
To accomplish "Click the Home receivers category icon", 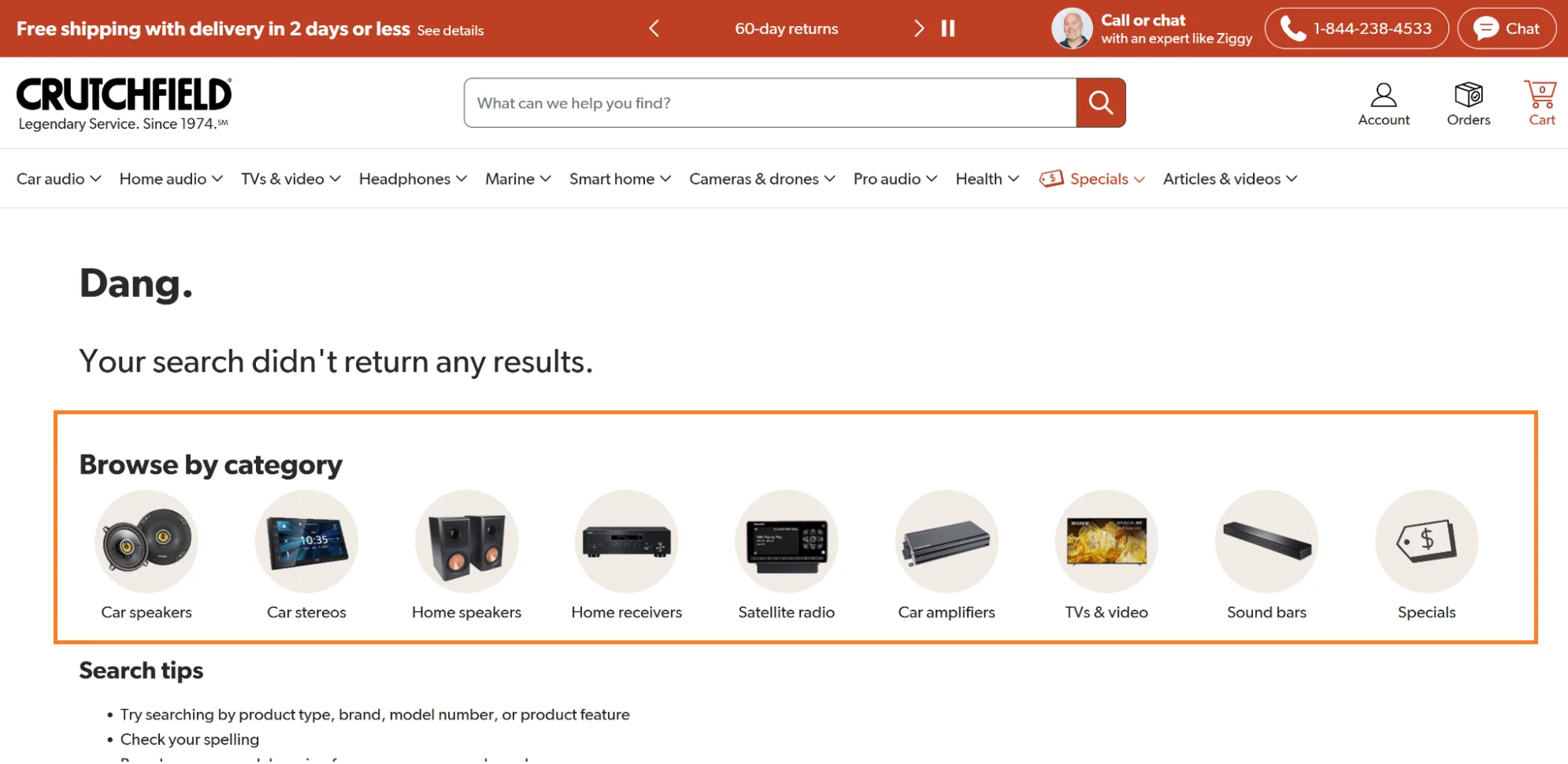I will (x=626, y=541).
